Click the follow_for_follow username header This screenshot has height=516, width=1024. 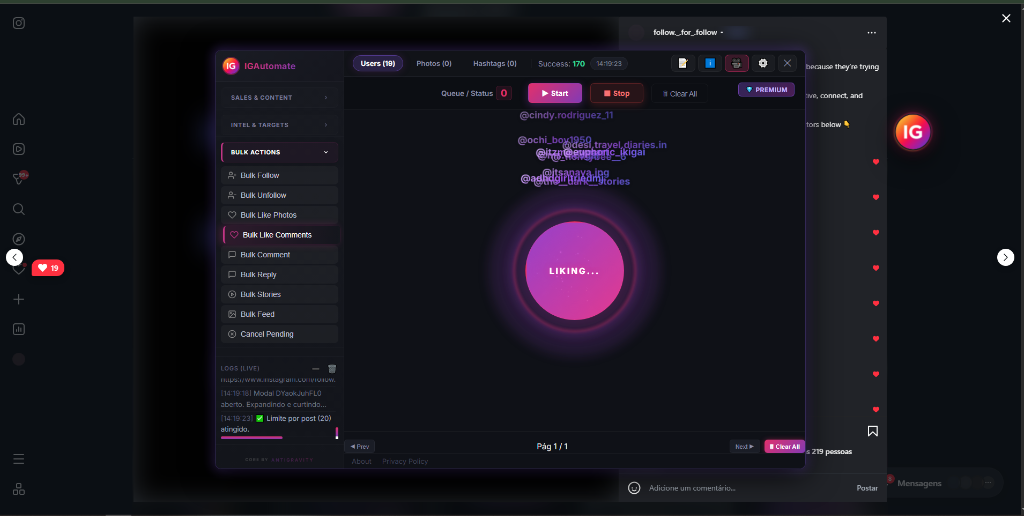coord(685,33)
